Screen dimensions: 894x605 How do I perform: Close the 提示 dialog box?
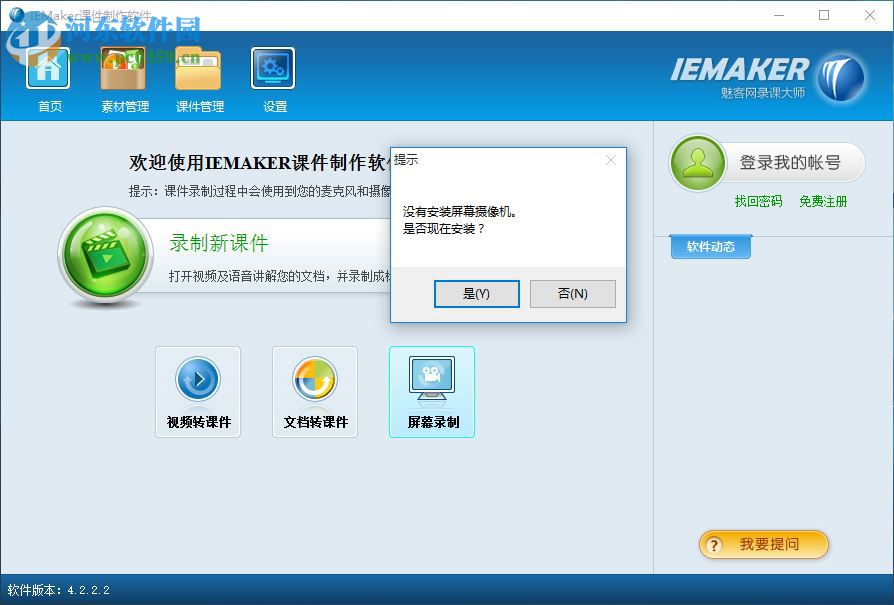611,159
